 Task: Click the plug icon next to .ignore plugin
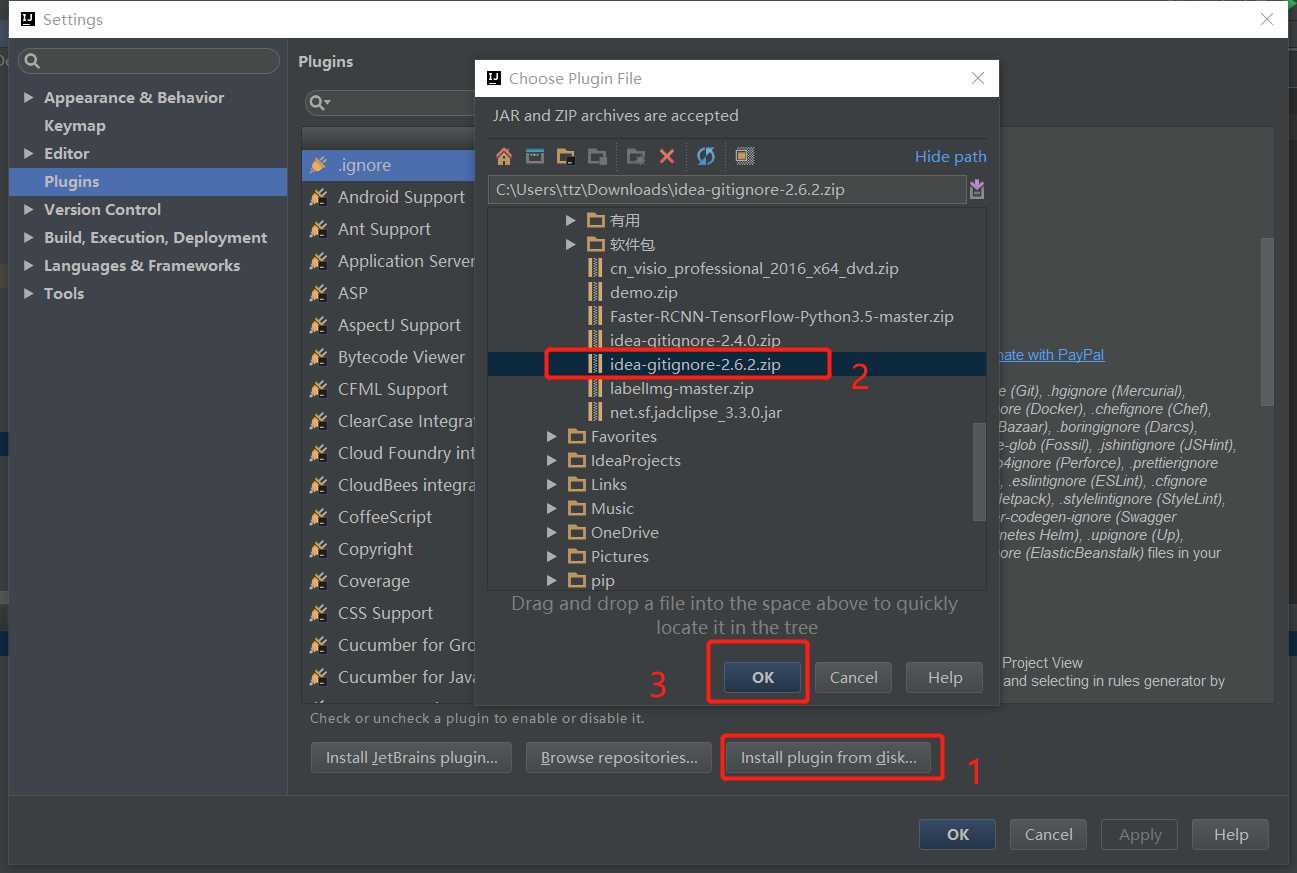coord(319,165)
